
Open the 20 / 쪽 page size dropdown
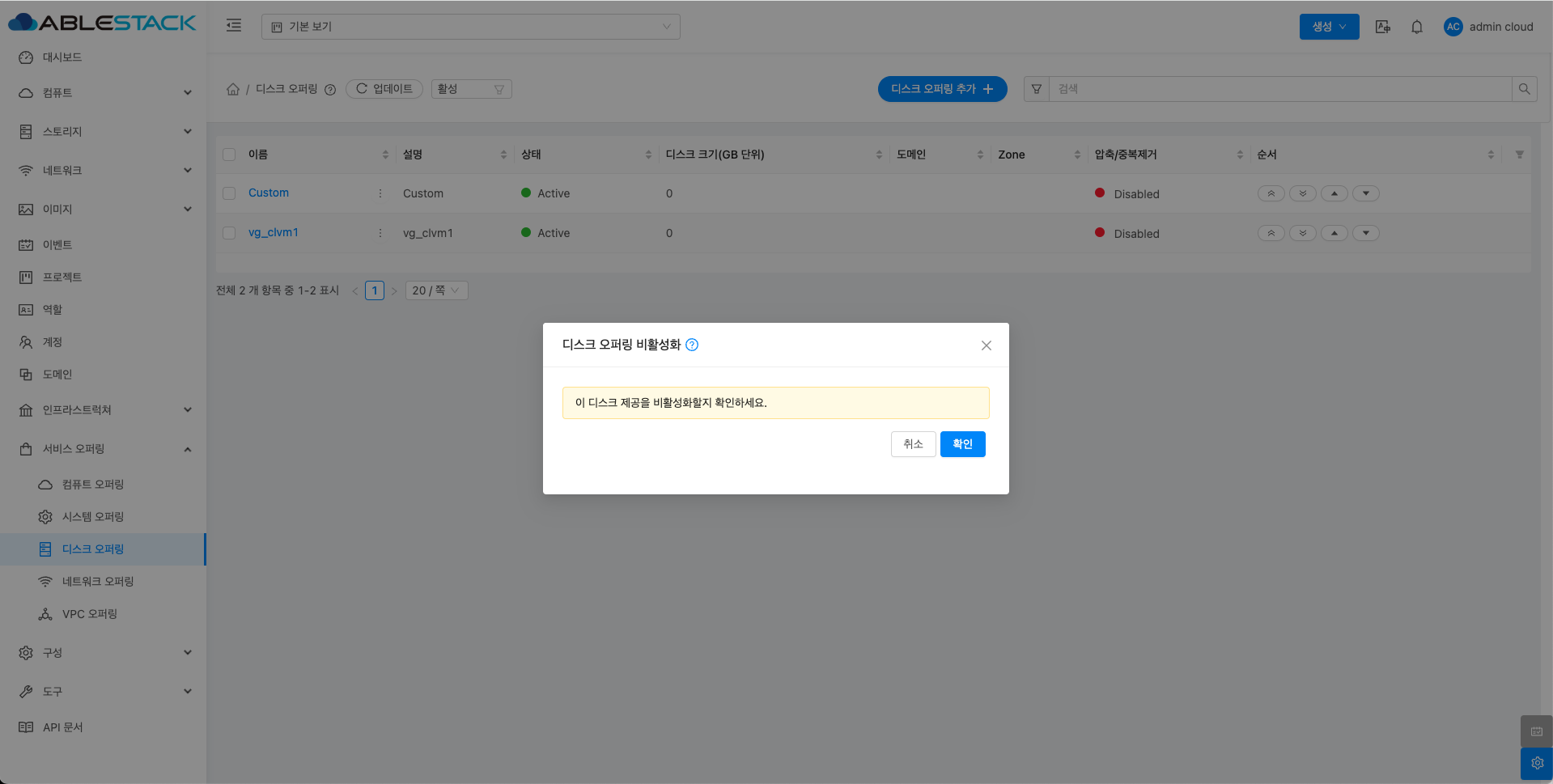[x=436, y=290]
